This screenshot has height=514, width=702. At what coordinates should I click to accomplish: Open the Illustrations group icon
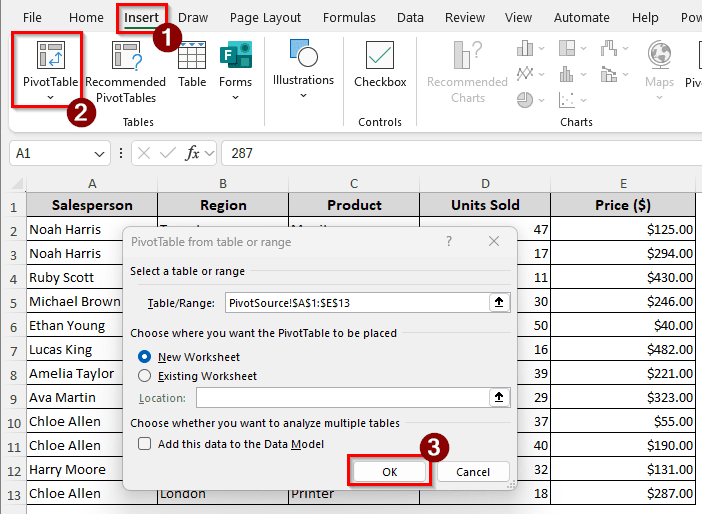tap(304, 53)
